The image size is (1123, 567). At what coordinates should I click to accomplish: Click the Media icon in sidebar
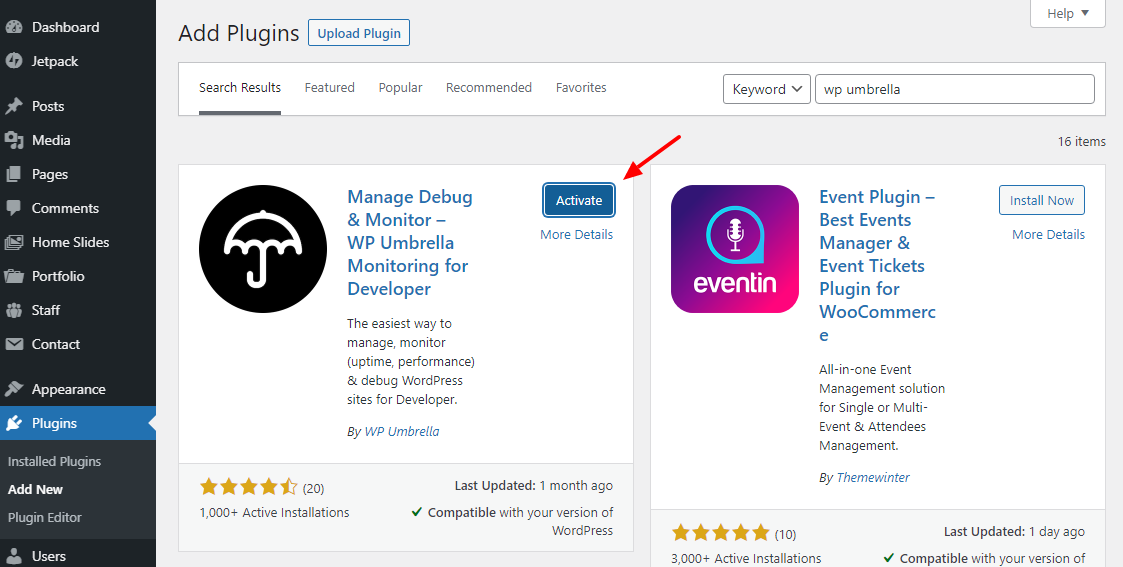(x=14, y=140)
